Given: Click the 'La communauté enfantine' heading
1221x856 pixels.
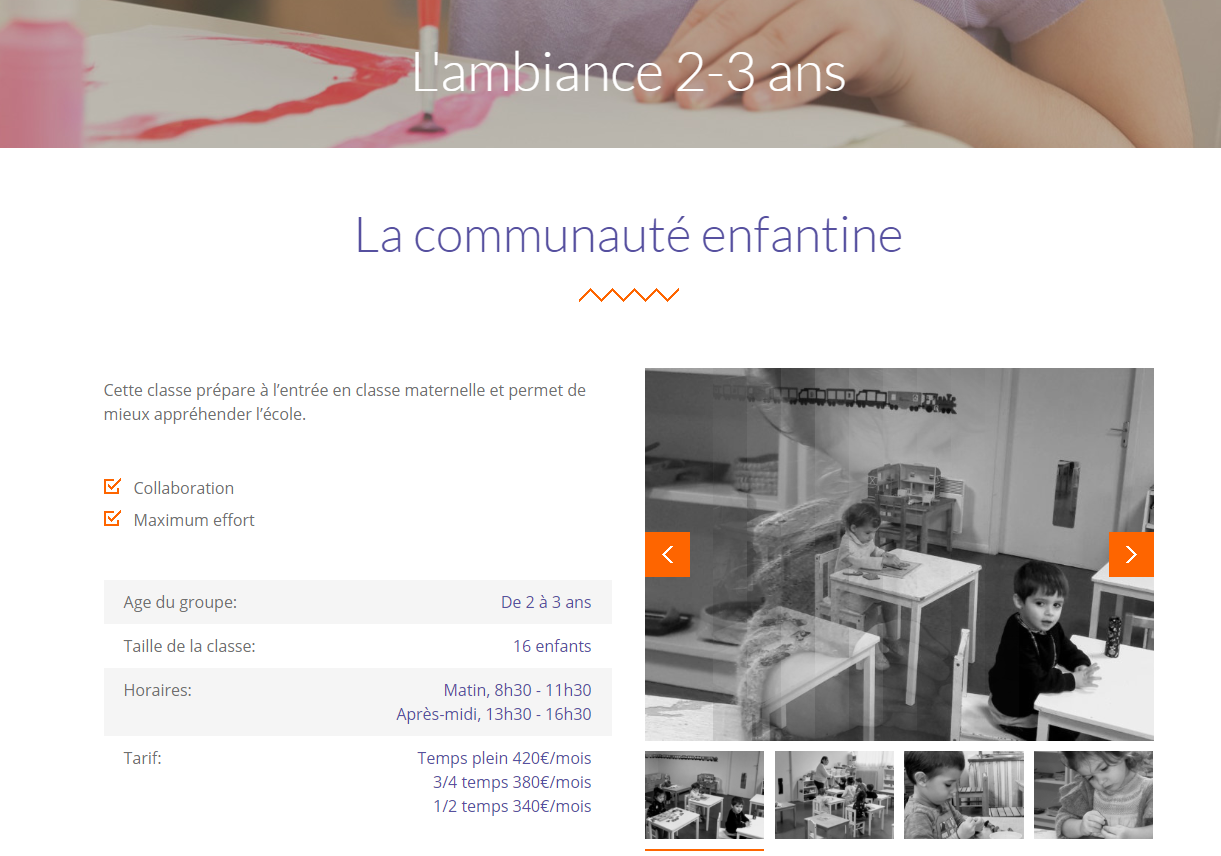Looking at the screenshot, I should pyautogui.click(x=629, y=235).
